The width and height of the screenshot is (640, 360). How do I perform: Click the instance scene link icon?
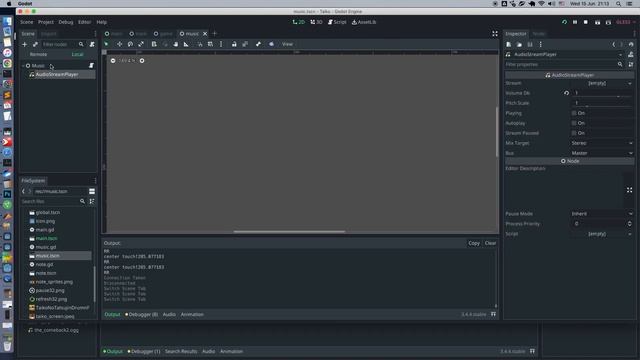[x=35, y=44]
